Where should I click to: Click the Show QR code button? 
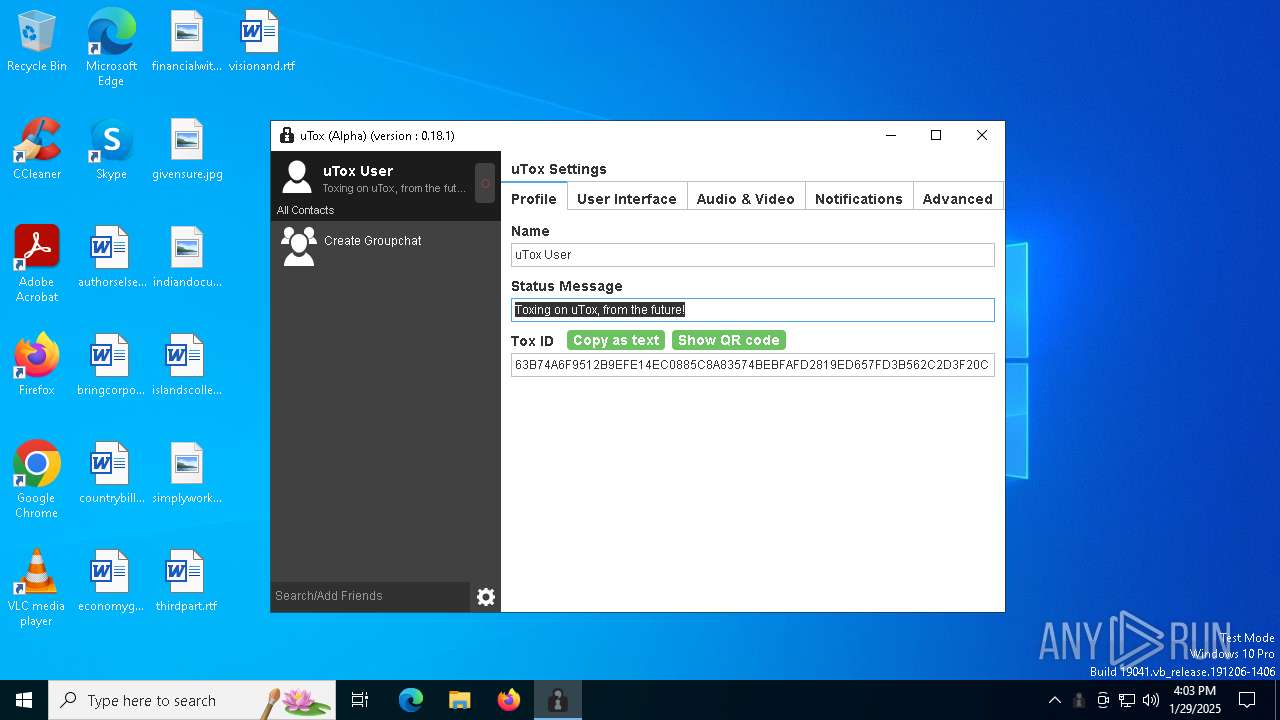pos(729,340)
